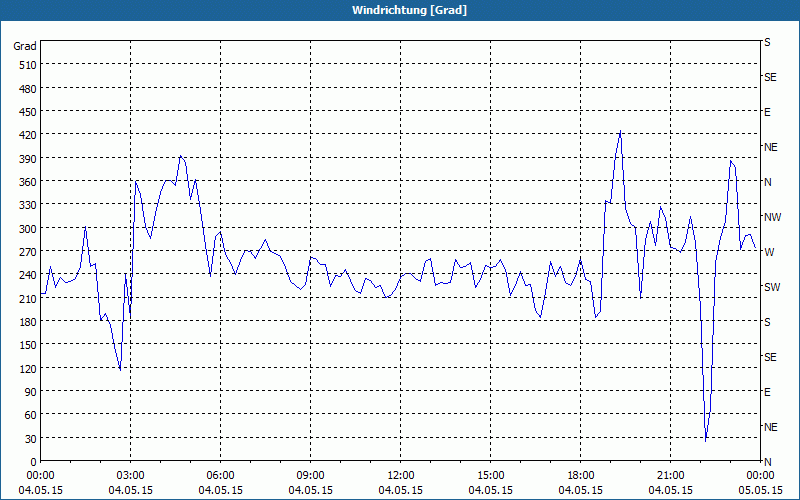Screen dimensions: 800x500
Task: Click the 180 degree axis label
Action: pos(28,322)
